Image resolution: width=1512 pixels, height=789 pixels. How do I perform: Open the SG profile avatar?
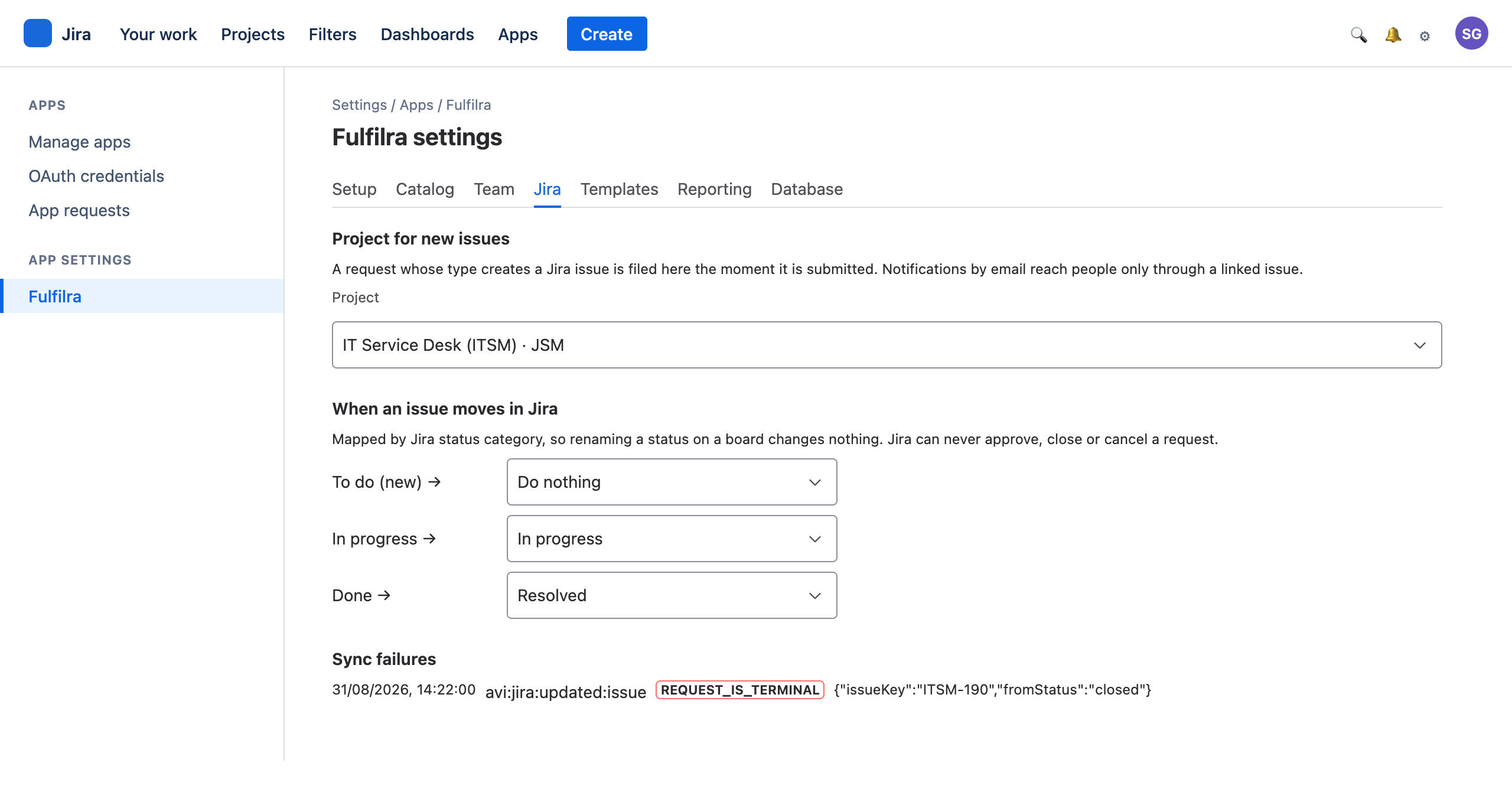(x=1471, y=34)
